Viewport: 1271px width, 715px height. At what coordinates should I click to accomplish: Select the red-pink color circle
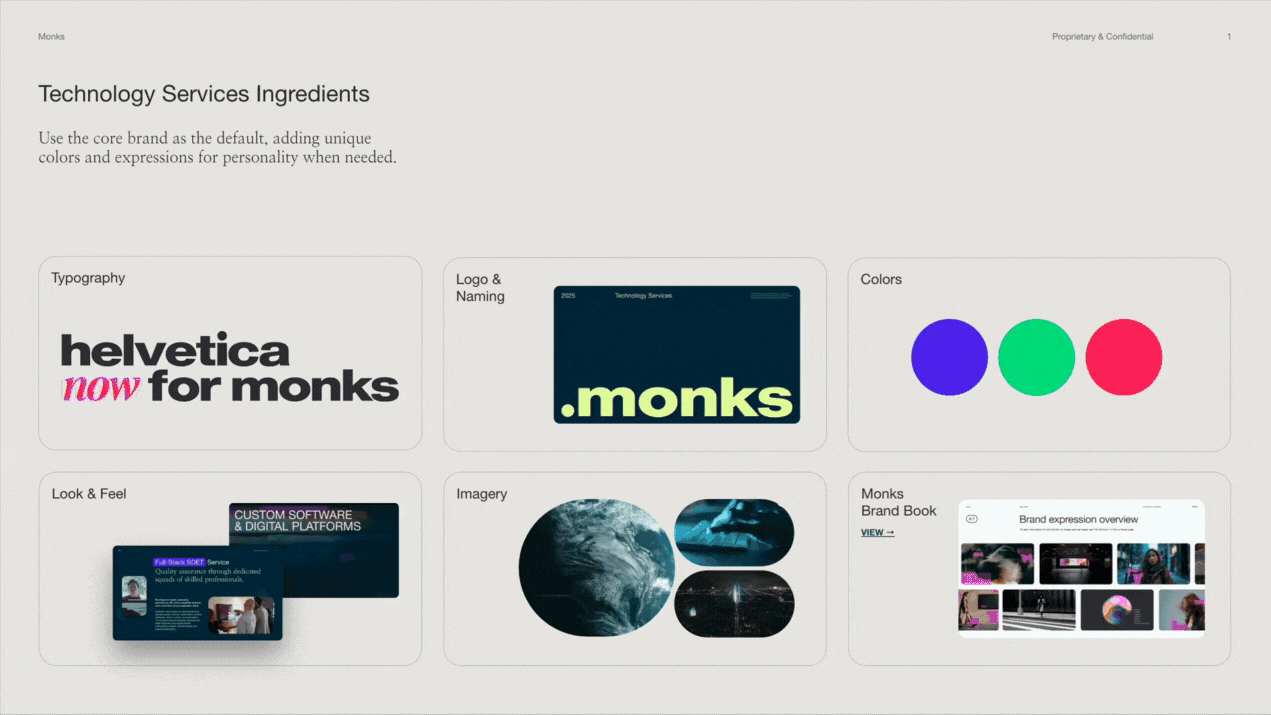point(1123,357)
